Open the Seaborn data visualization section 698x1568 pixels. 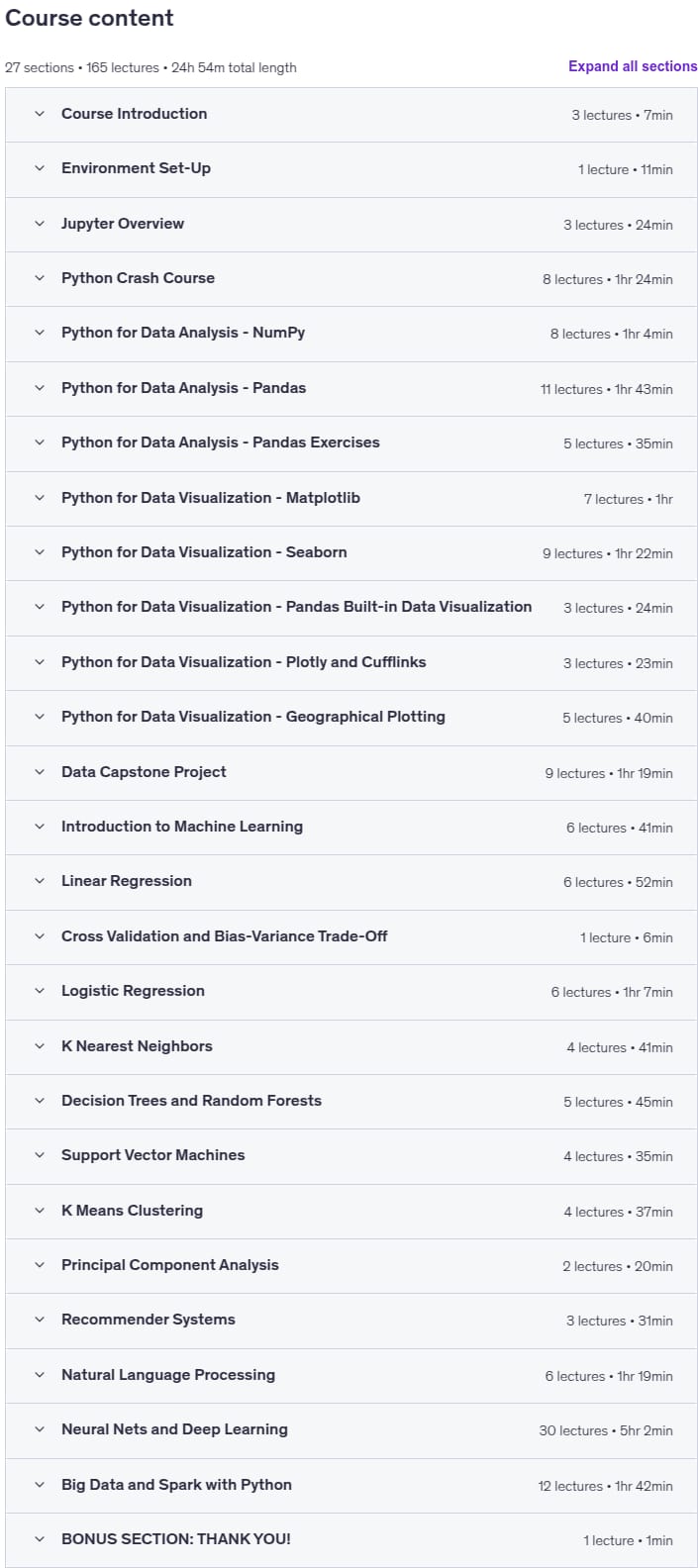coord(351,552)
